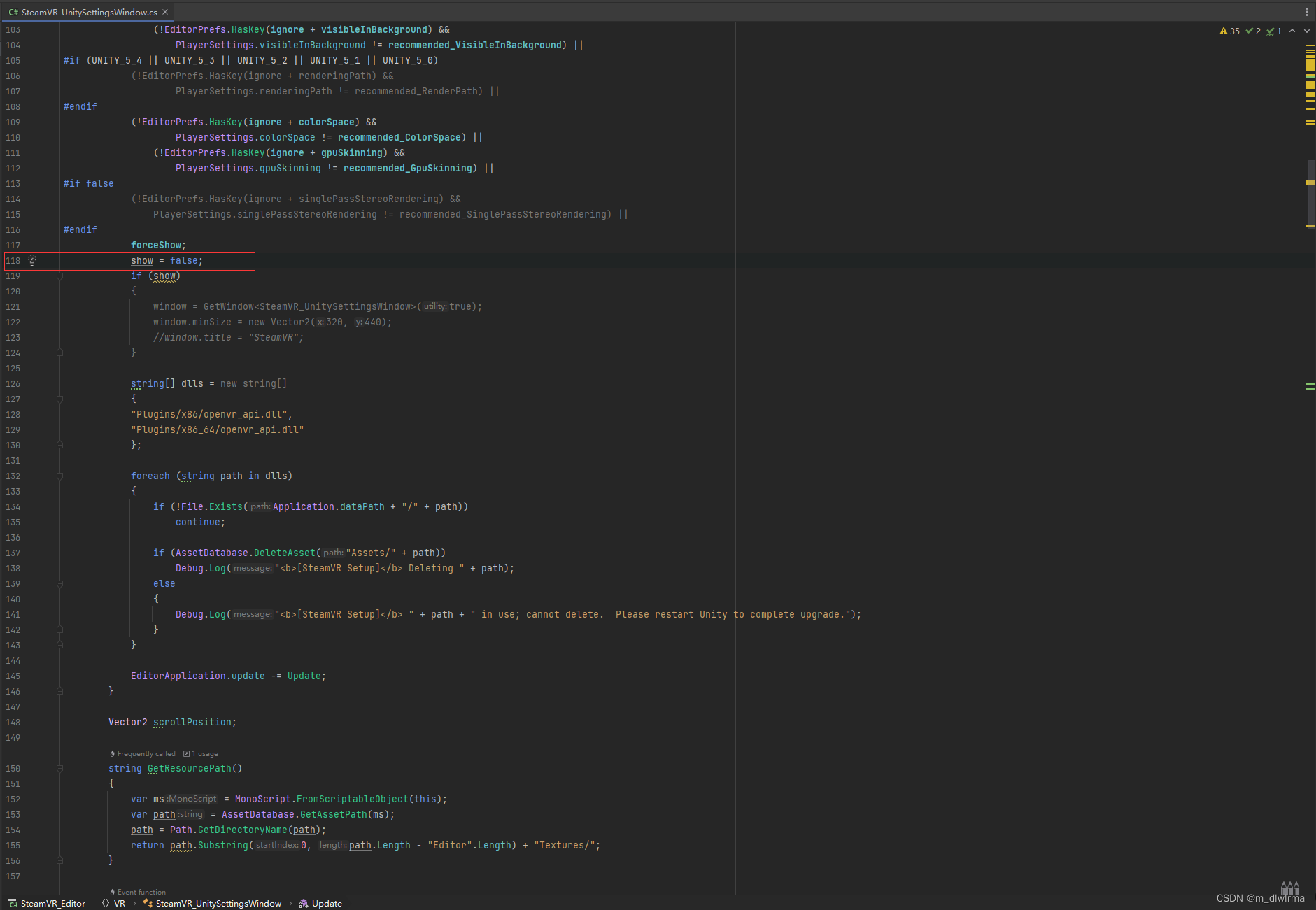Open the editor tab options menu
Screen dimensions: 1316x910
click(1306, 12)
